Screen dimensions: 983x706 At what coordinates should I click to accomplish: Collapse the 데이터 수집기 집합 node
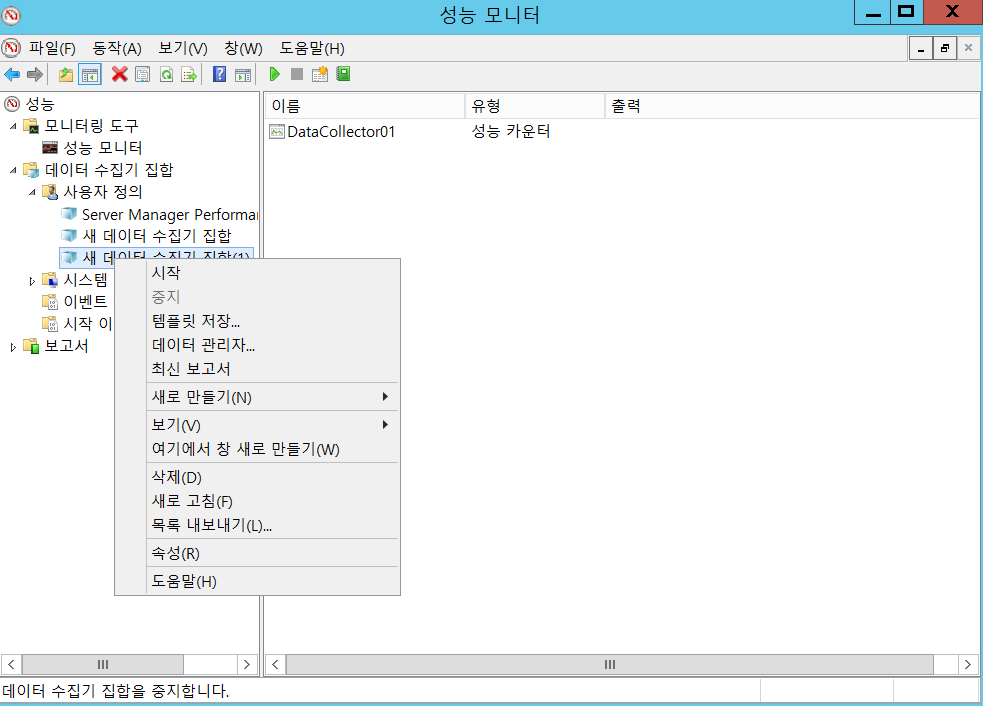[x=13, y=170]
